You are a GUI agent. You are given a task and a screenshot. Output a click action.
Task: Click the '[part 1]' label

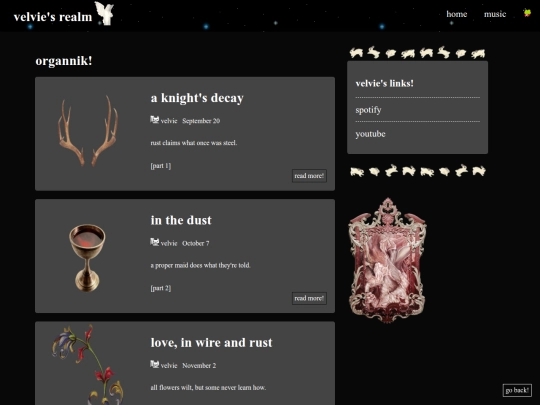[161, 166]
